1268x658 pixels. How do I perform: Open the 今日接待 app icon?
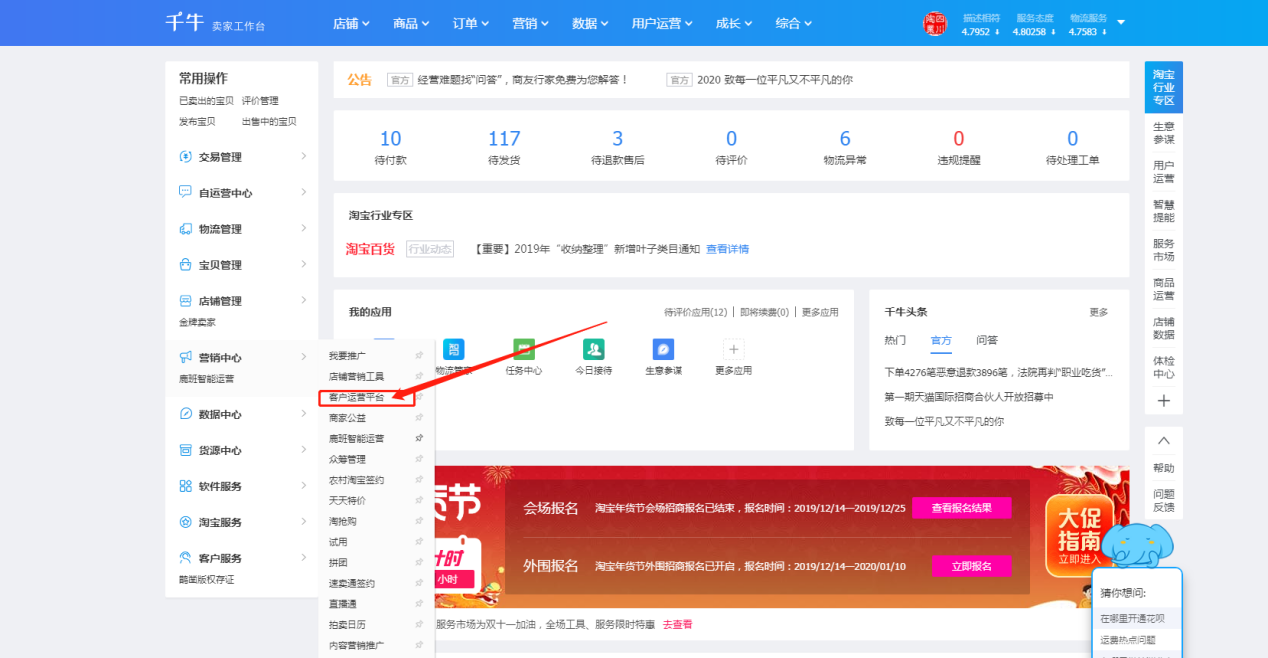tap(594, 349)
